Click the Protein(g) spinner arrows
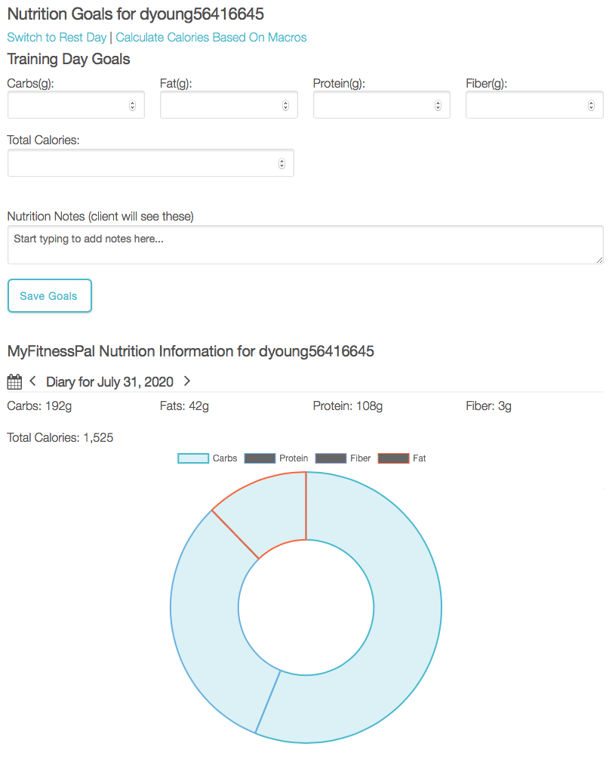 (x=439, y=105)
